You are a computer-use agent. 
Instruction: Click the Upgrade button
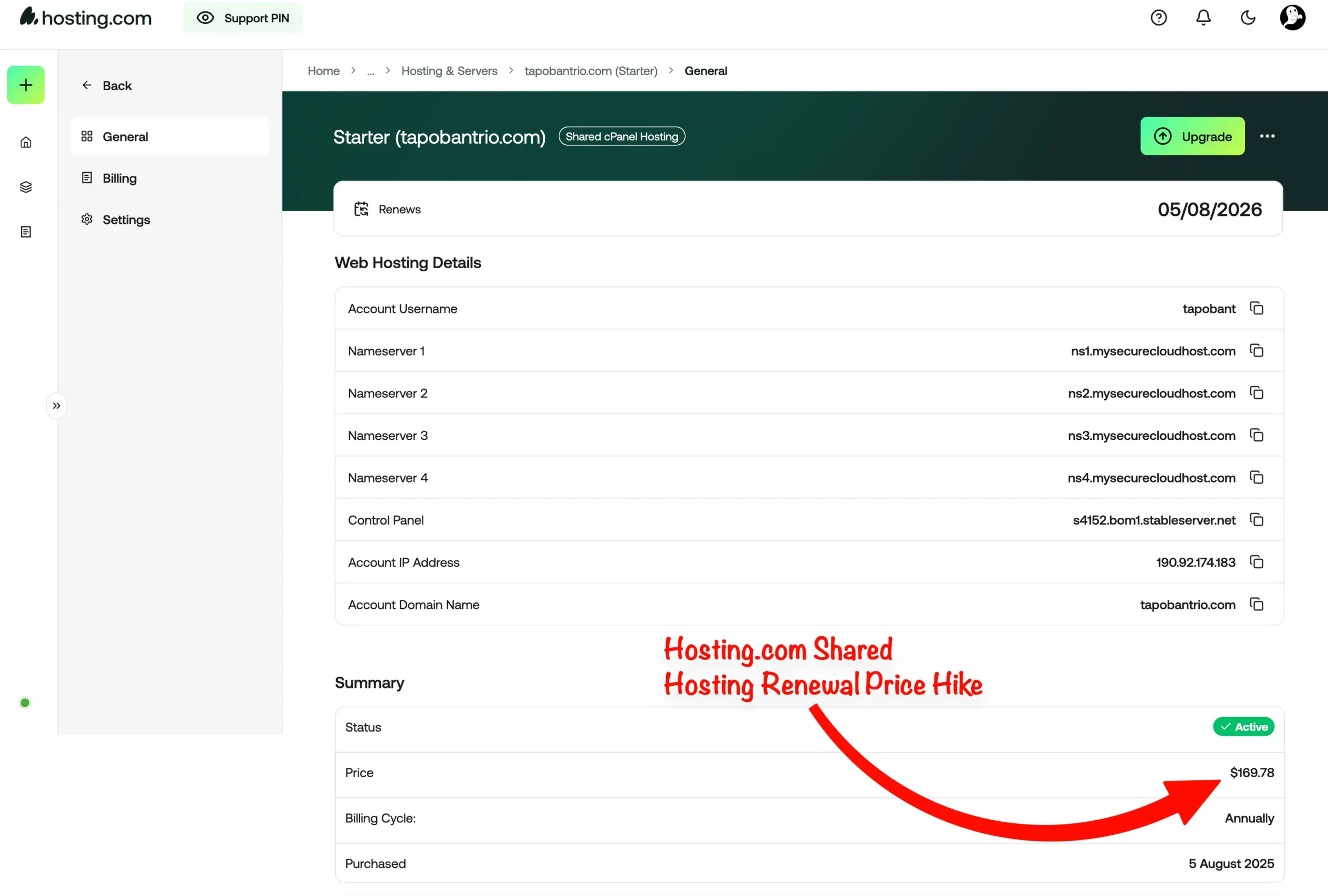click(1193, 136)
